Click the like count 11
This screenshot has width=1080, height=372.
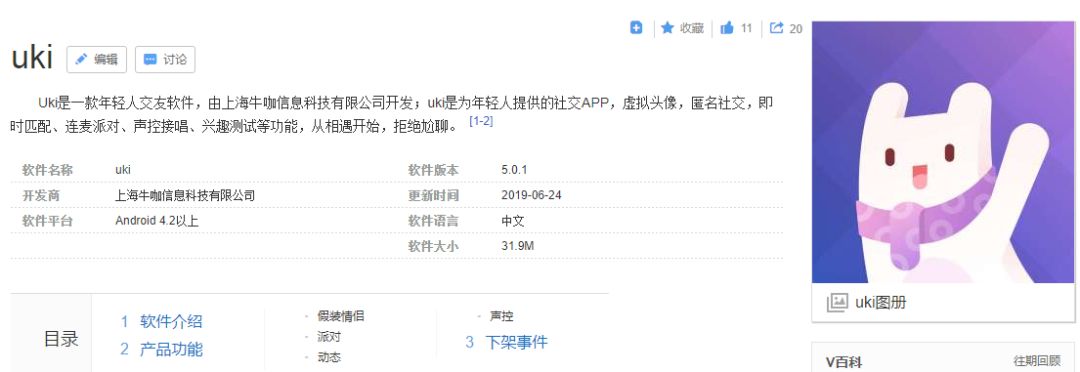pos(747,28)
